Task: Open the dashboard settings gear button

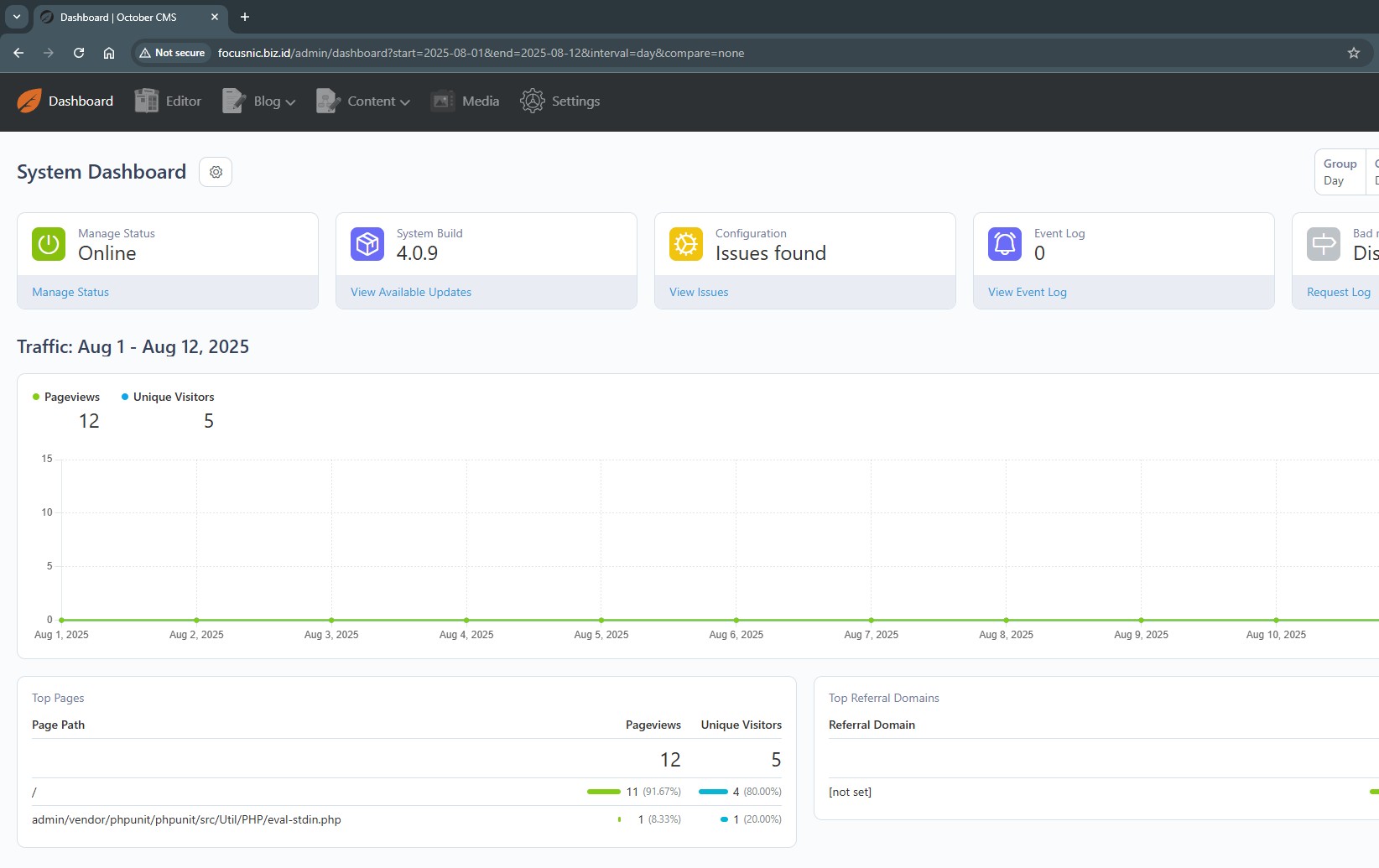Action: coord(216,172)
